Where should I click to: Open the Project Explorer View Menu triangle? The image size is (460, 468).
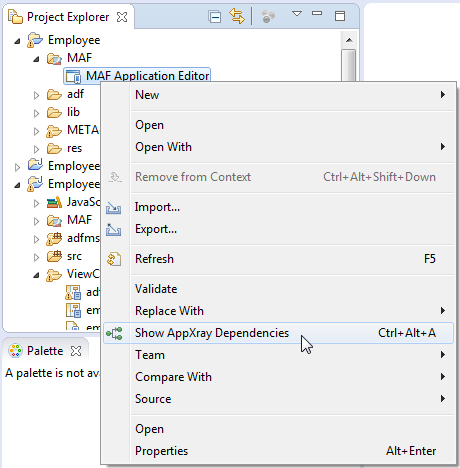pos(297,14)
